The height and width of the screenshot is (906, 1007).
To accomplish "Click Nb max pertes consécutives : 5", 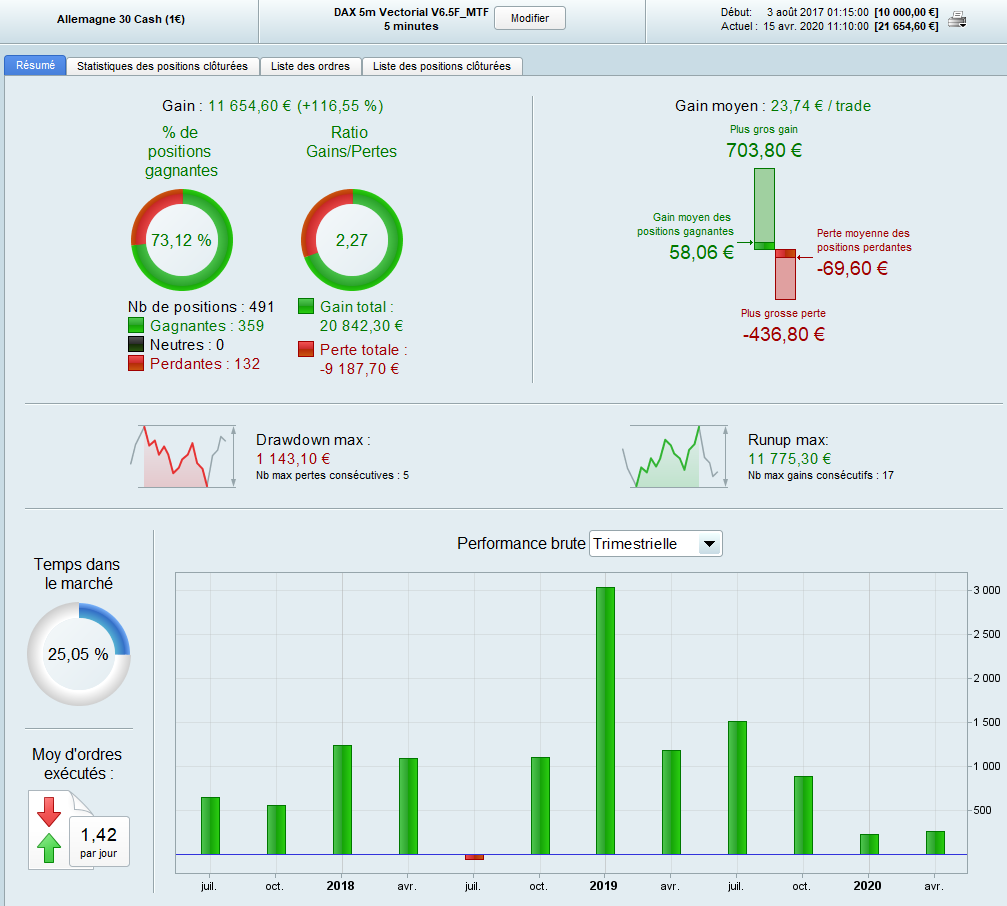I will click(332, 475).
